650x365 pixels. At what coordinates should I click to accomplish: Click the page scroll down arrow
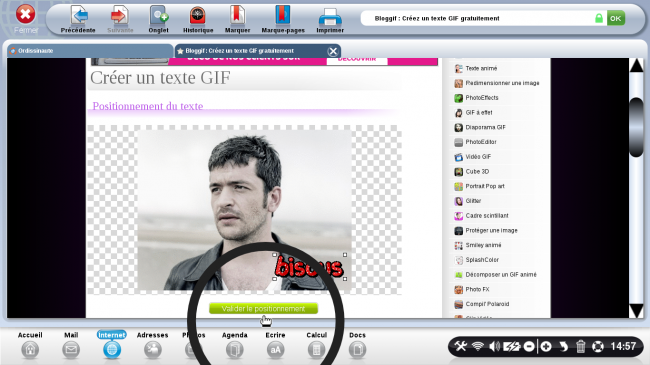[636, 311]
